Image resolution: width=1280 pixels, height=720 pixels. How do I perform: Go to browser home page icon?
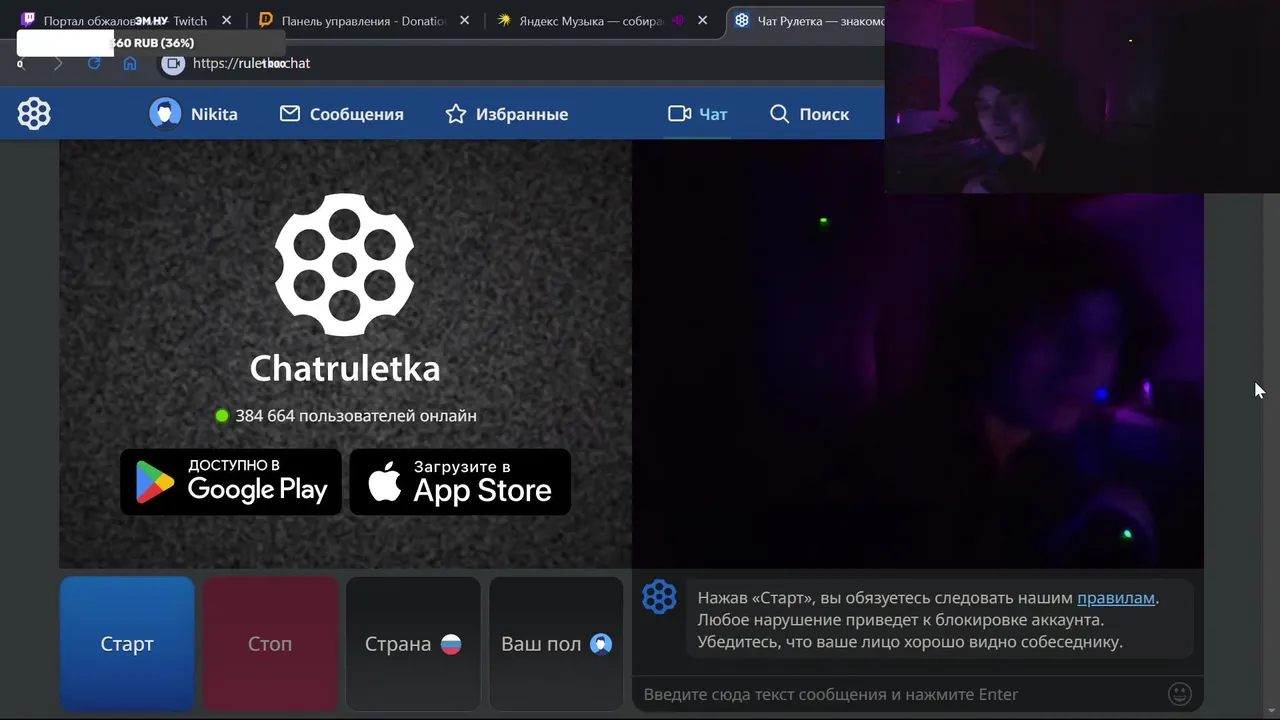[130, 63]
